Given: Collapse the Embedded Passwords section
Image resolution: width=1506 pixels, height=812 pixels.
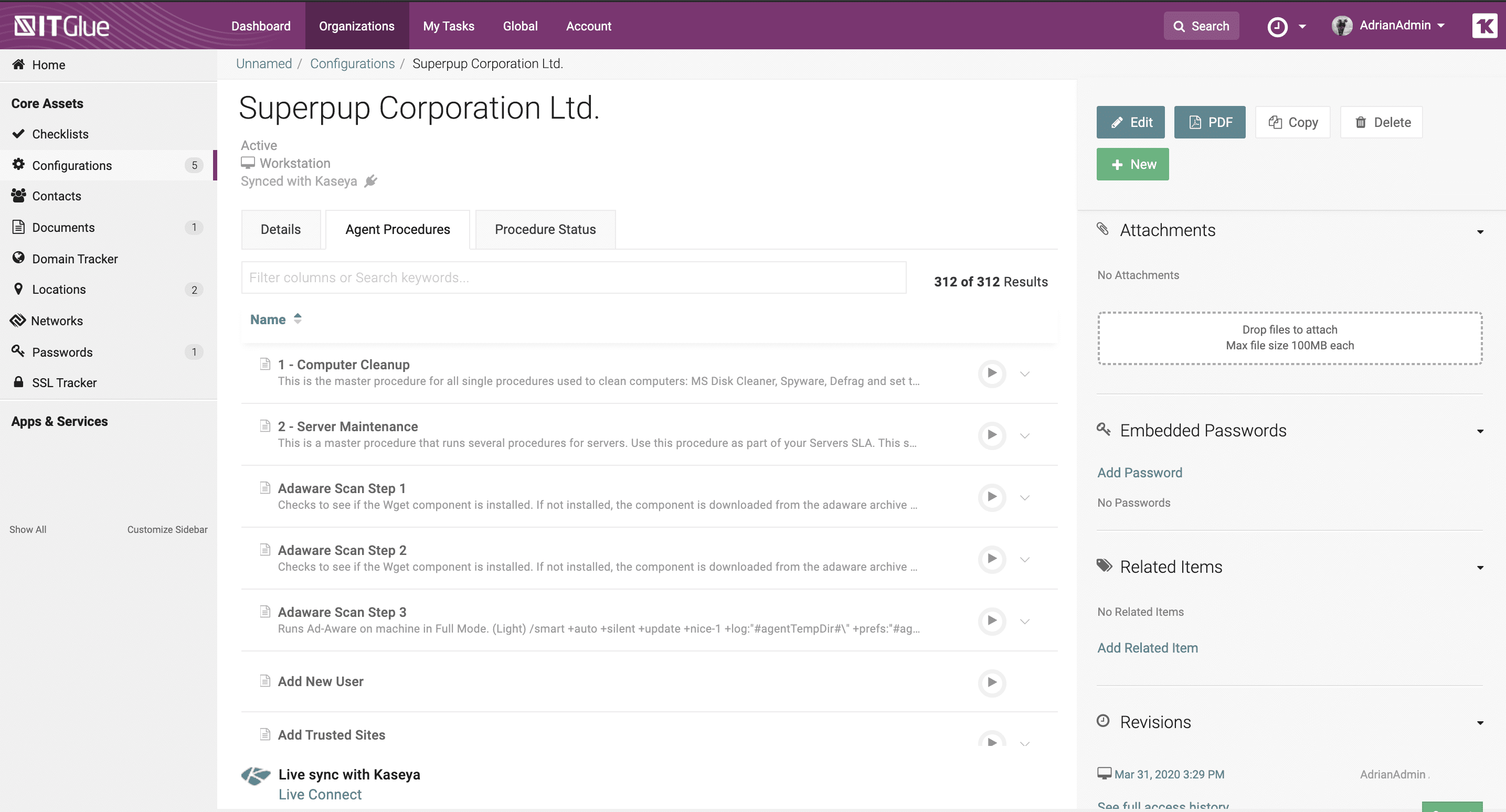Looking at the screenshot, I should click(x=1480, y=431).
